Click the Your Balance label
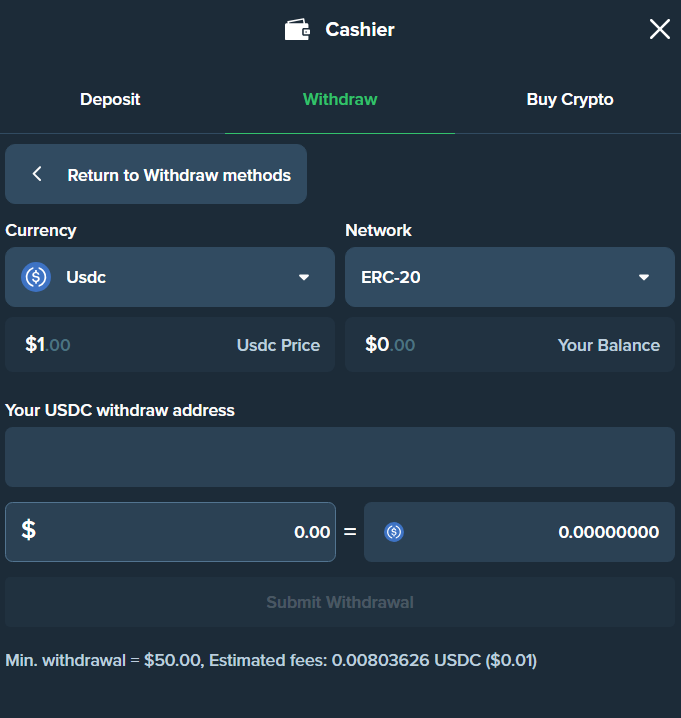The image size is (681, 718). pos(609,345)
